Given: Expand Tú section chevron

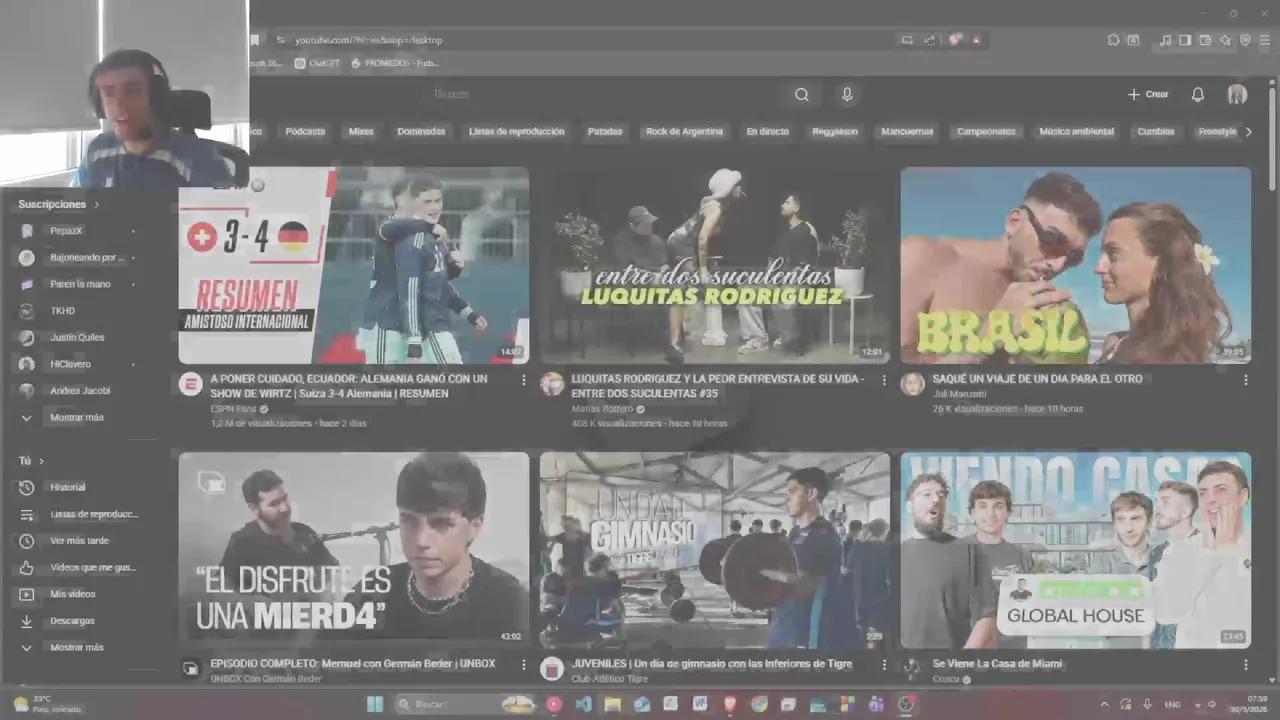Looking at the screenshot, I should tap(41, 461).
